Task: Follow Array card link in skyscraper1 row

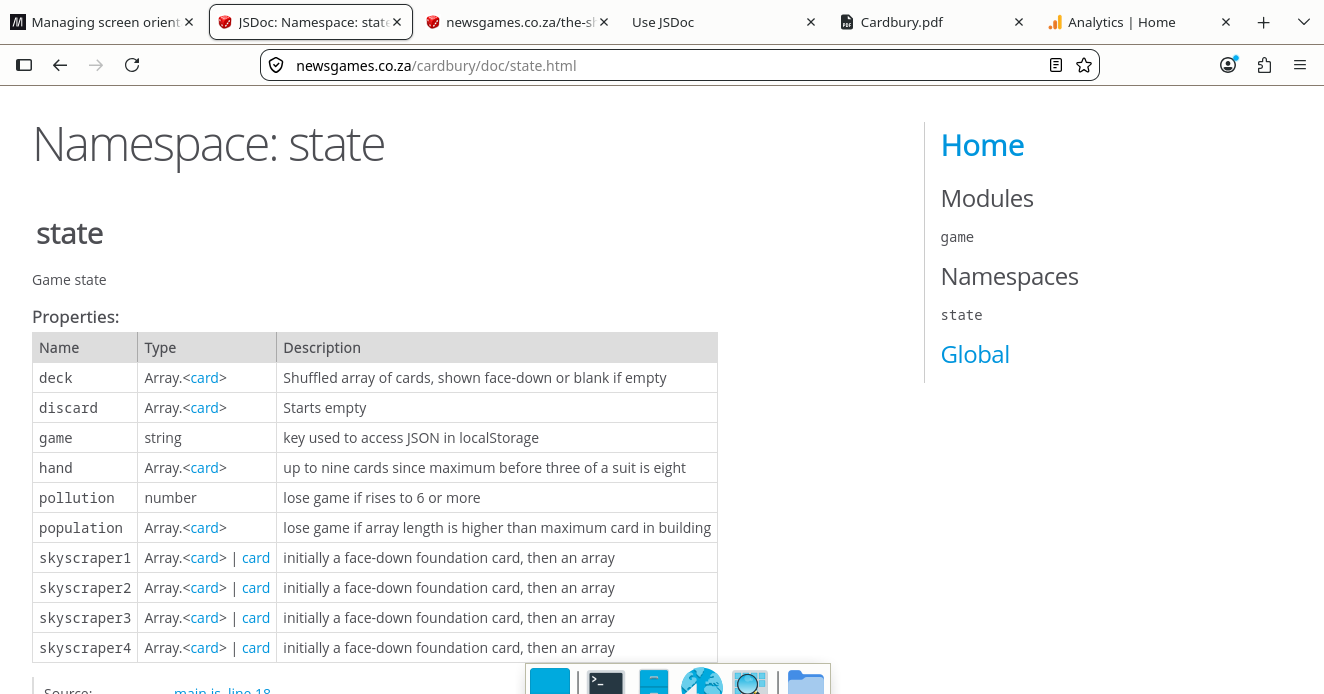Action: pos(205,558)
